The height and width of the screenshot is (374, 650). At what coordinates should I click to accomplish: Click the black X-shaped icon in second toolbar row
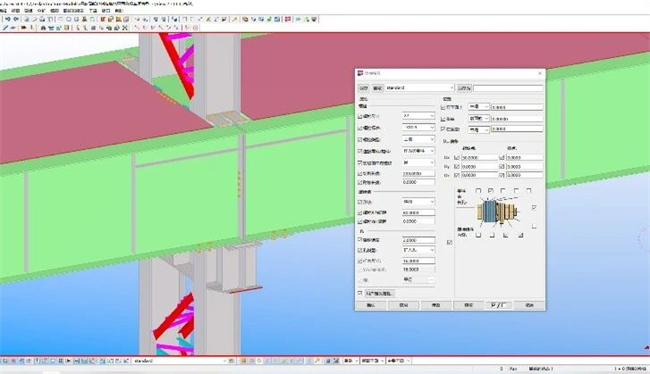point(124,28)
